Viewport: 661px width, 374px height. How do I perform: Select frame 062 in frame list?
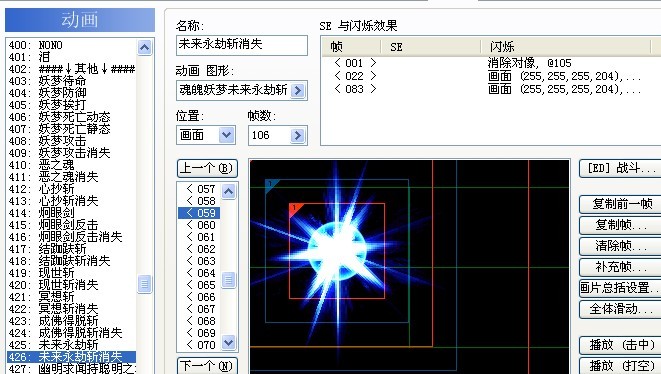click(x=199, y=249)
